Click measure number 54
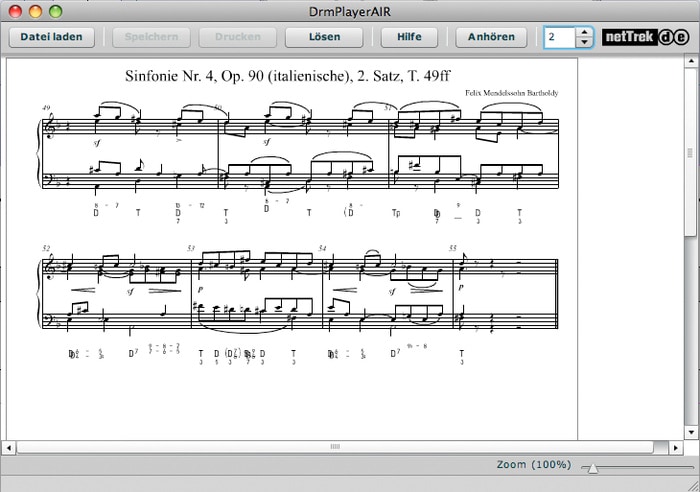This screenshot has height=492, width=700. [x=322, y=248]
